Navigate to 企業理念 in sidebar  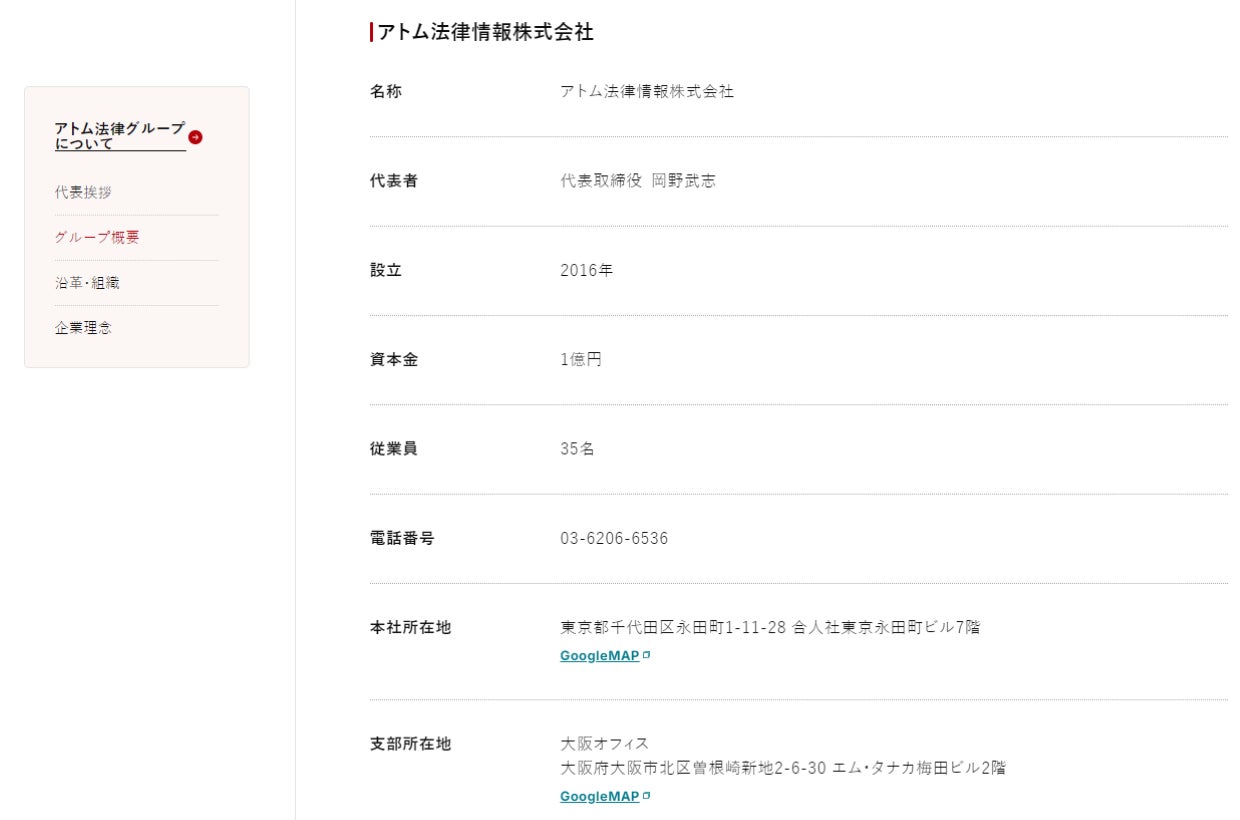pos(83,328)
